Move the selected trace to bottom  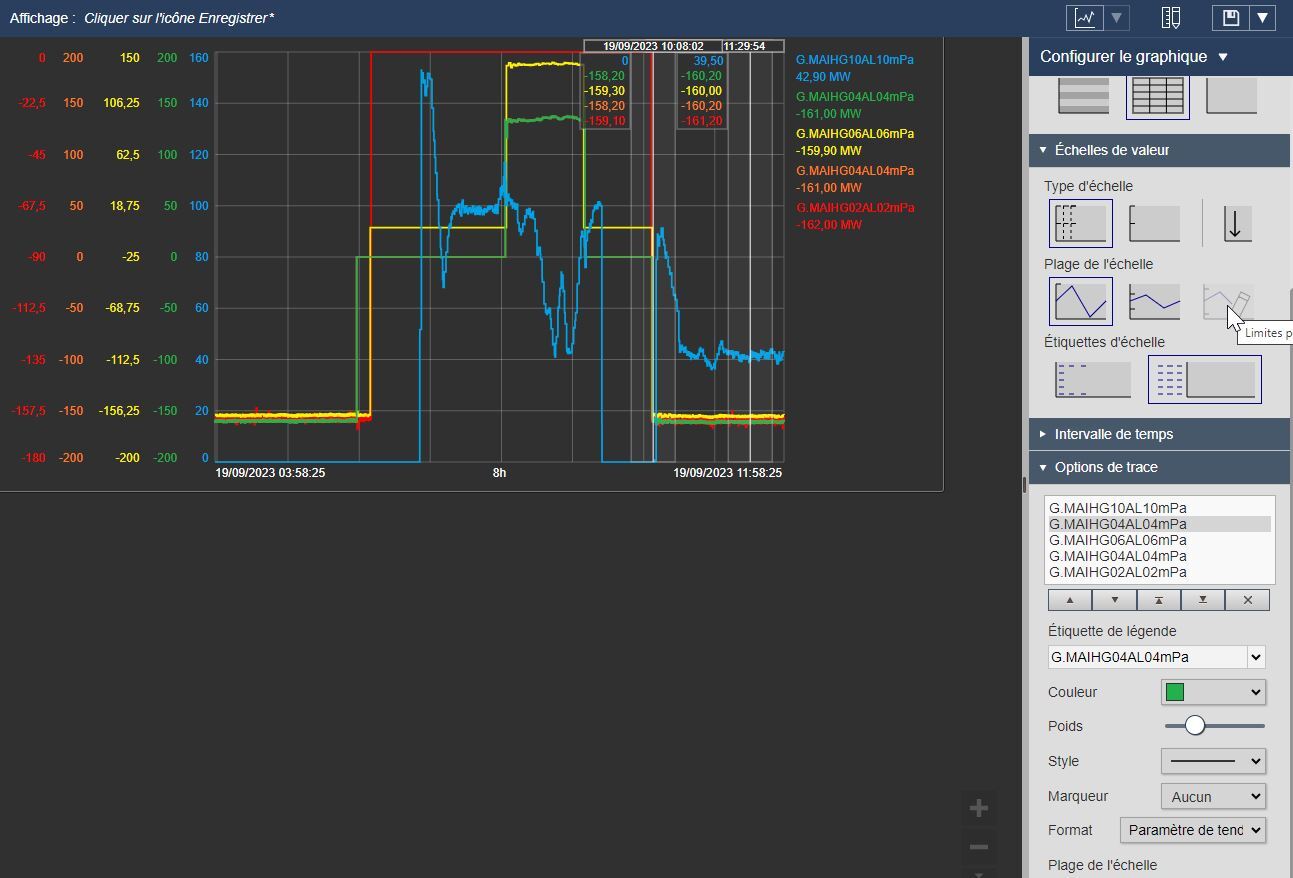point(1203,600)
